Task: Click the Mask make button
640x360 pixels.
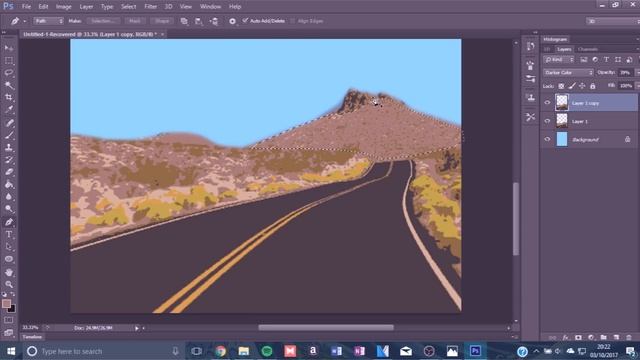Action: click(135, 21)
